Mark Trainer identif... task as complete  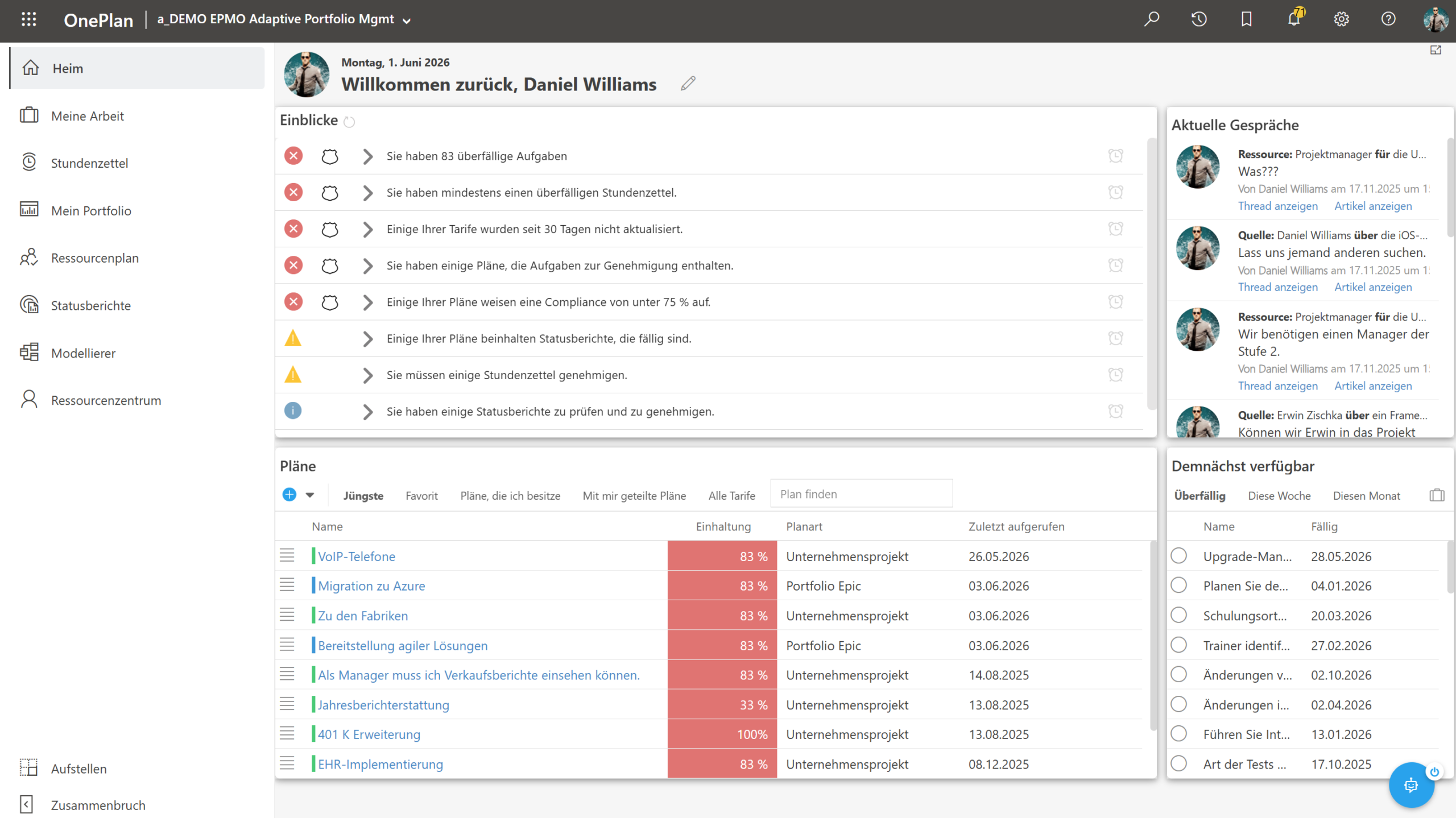(x=1178, y=645)
